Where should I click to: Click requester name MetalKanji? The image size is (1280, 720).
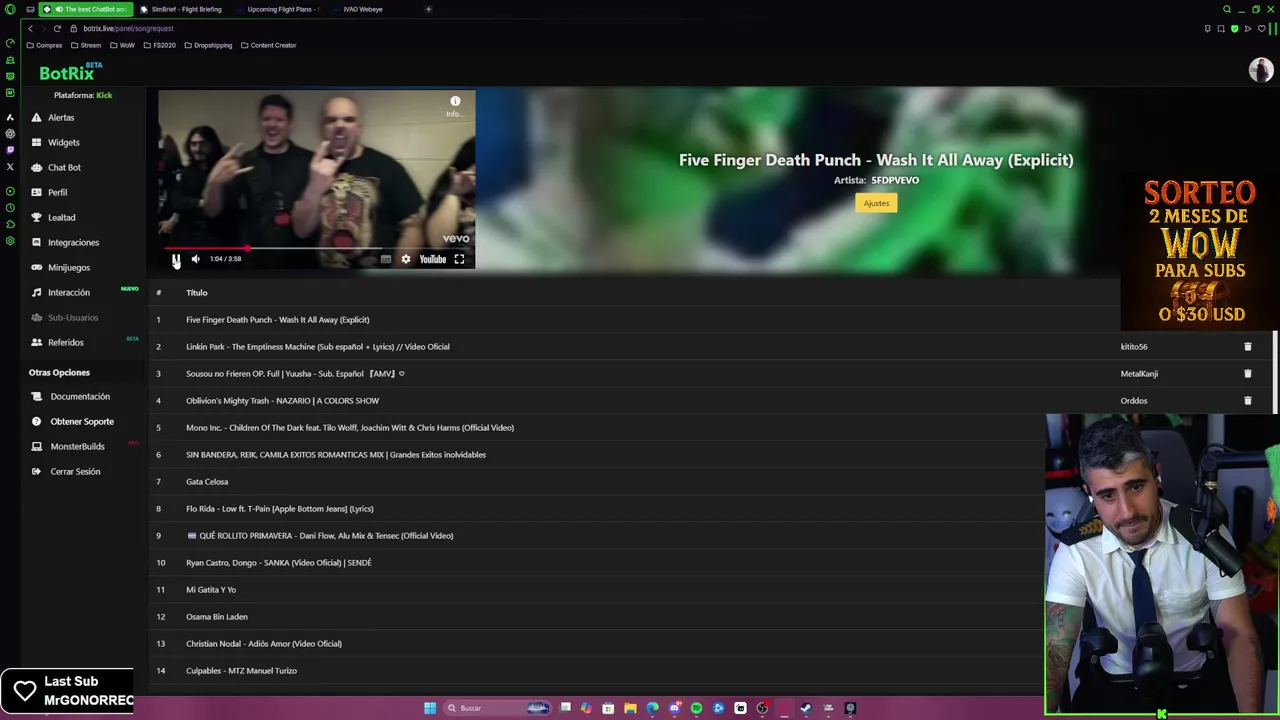click(1139, 373)
